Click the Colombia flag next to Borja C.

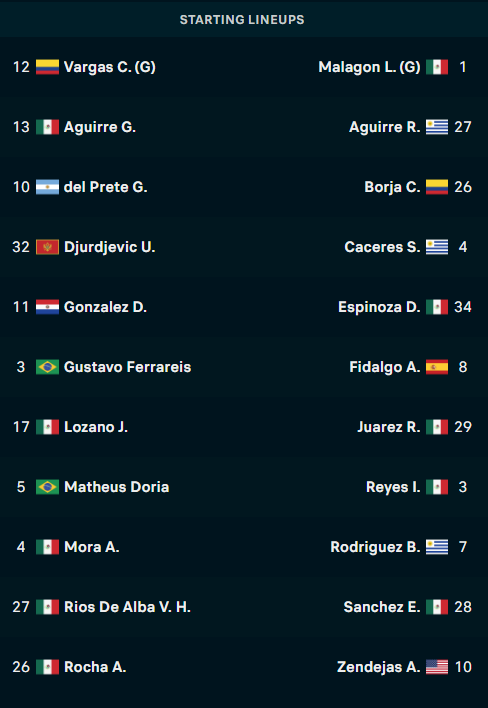pos(437,187)
